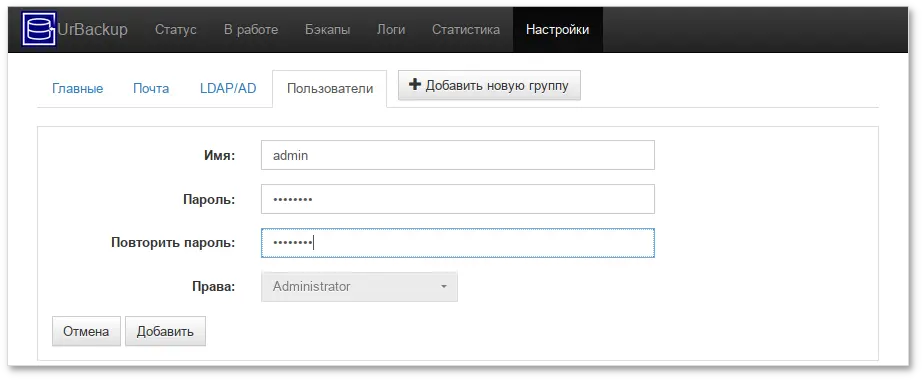Click the Повторить пароль field
Image resolution: width=922 pixels, height=380 pixels.
click(x=457, y=243)
